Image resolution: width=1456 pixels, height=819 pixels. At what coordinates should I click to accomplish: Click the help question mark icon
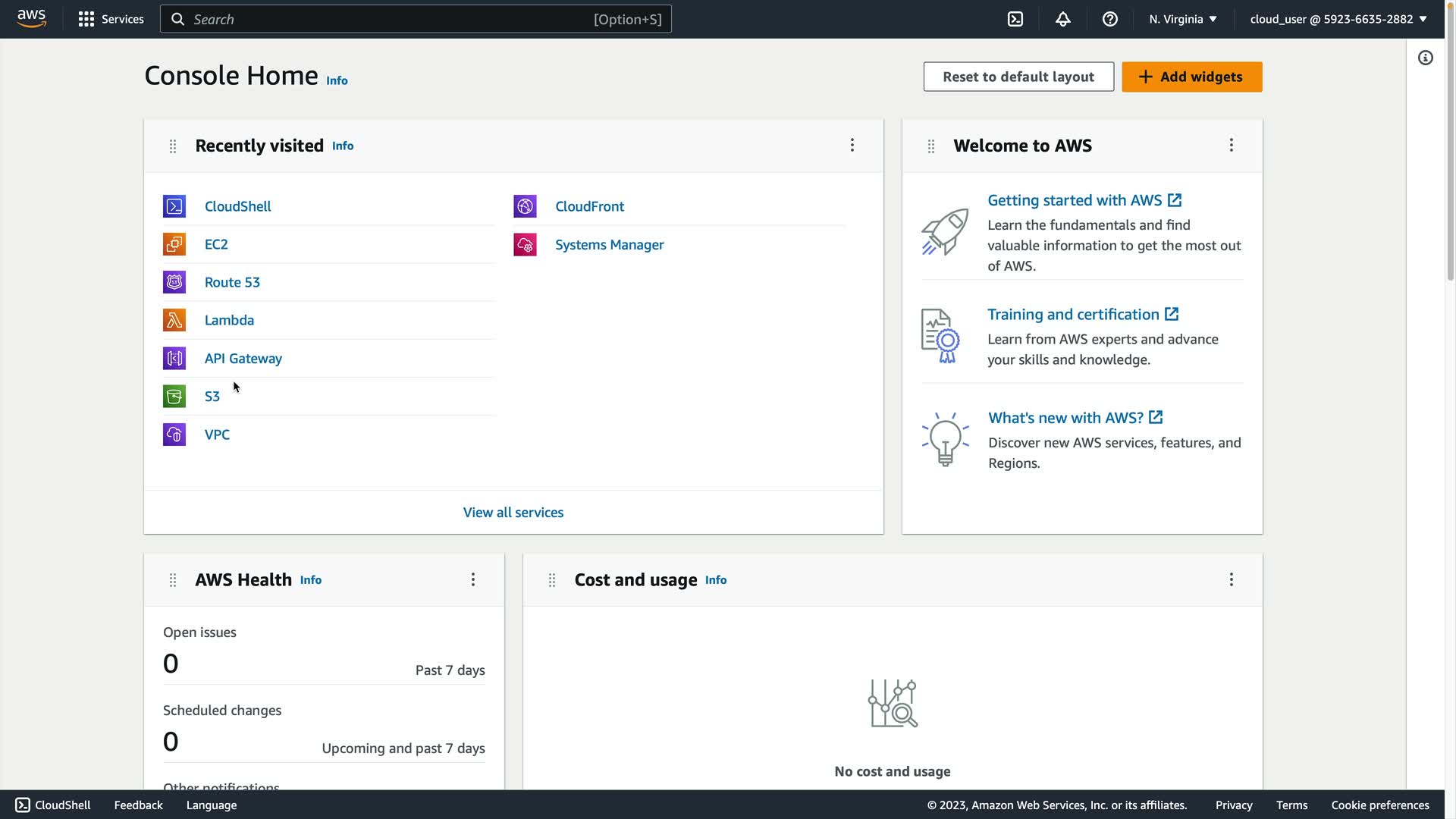tap(1109, 19)
